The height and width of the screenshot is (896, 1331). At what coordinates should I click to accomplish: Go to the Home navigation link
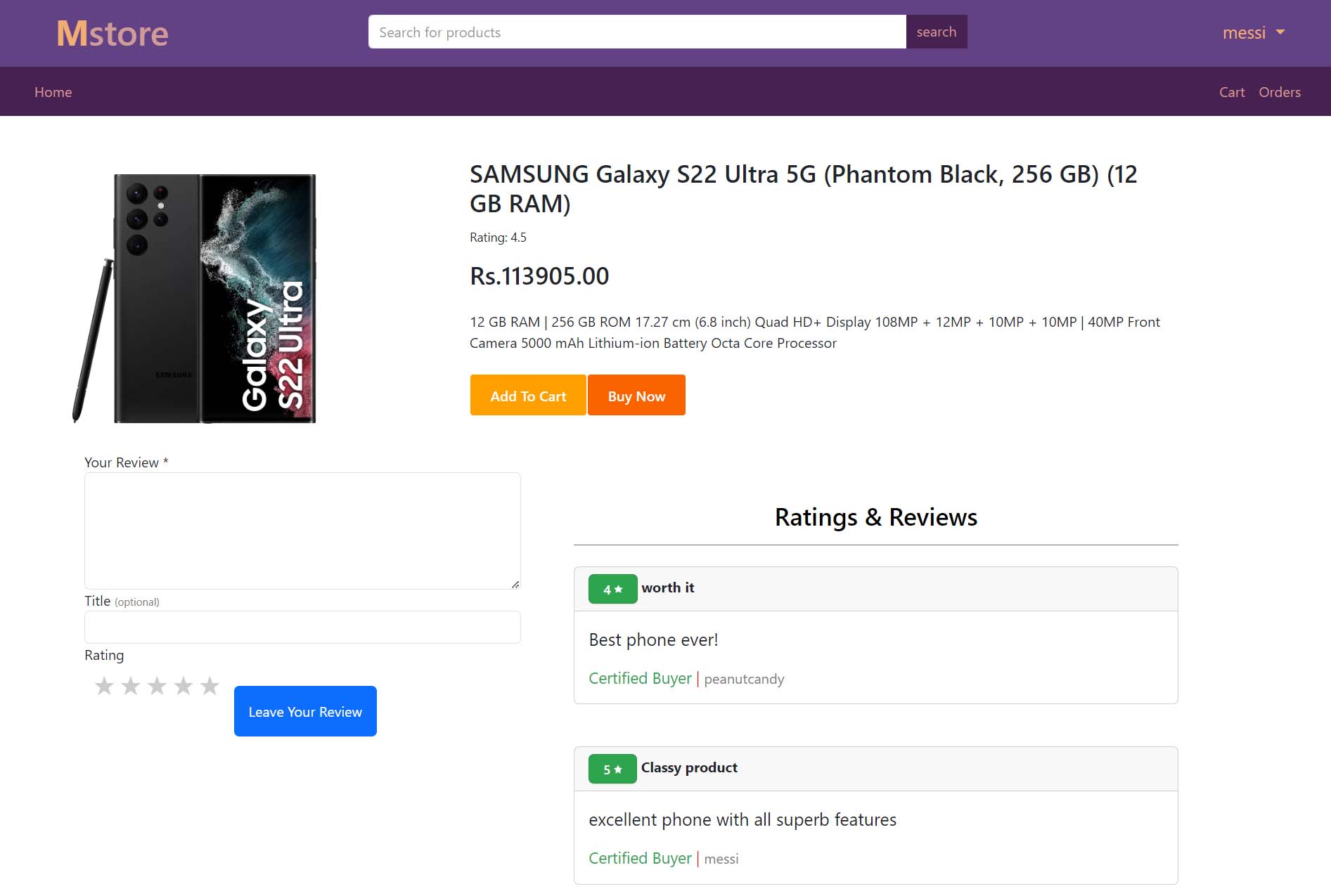tap(53, 92)
